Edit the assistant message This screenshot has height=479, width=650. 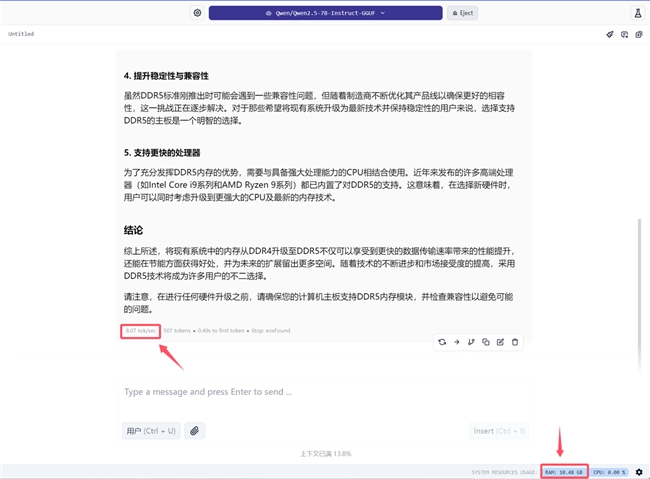(x=500, y=342)
